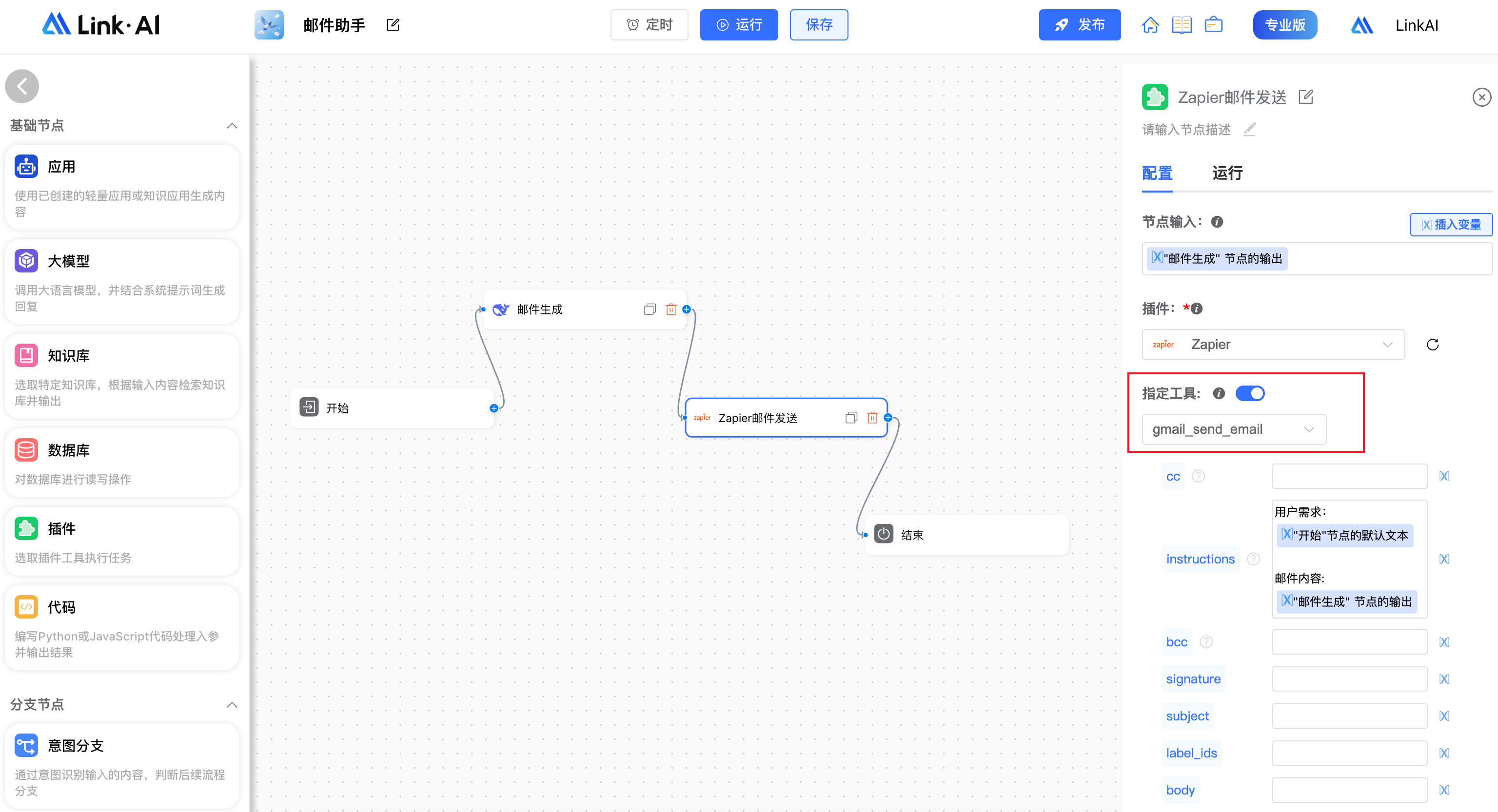This screenshot has height=812, width=1498.
Task: Open the documentation book icon
Action: click(x=1181, y=25)
